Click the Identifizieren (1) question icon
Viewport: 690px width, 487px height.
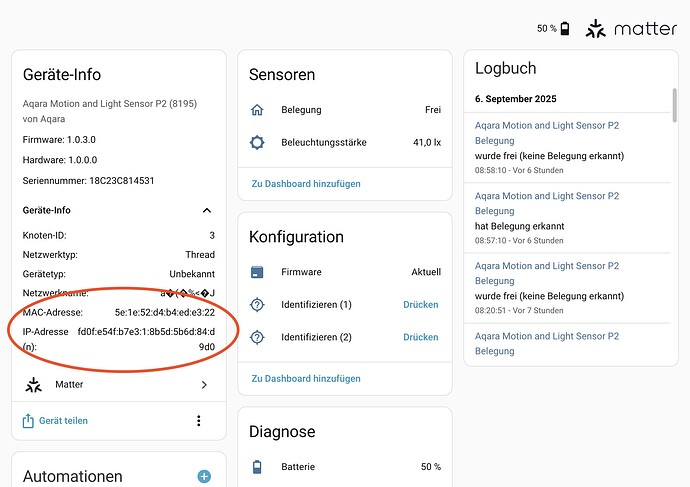point(257,304)
